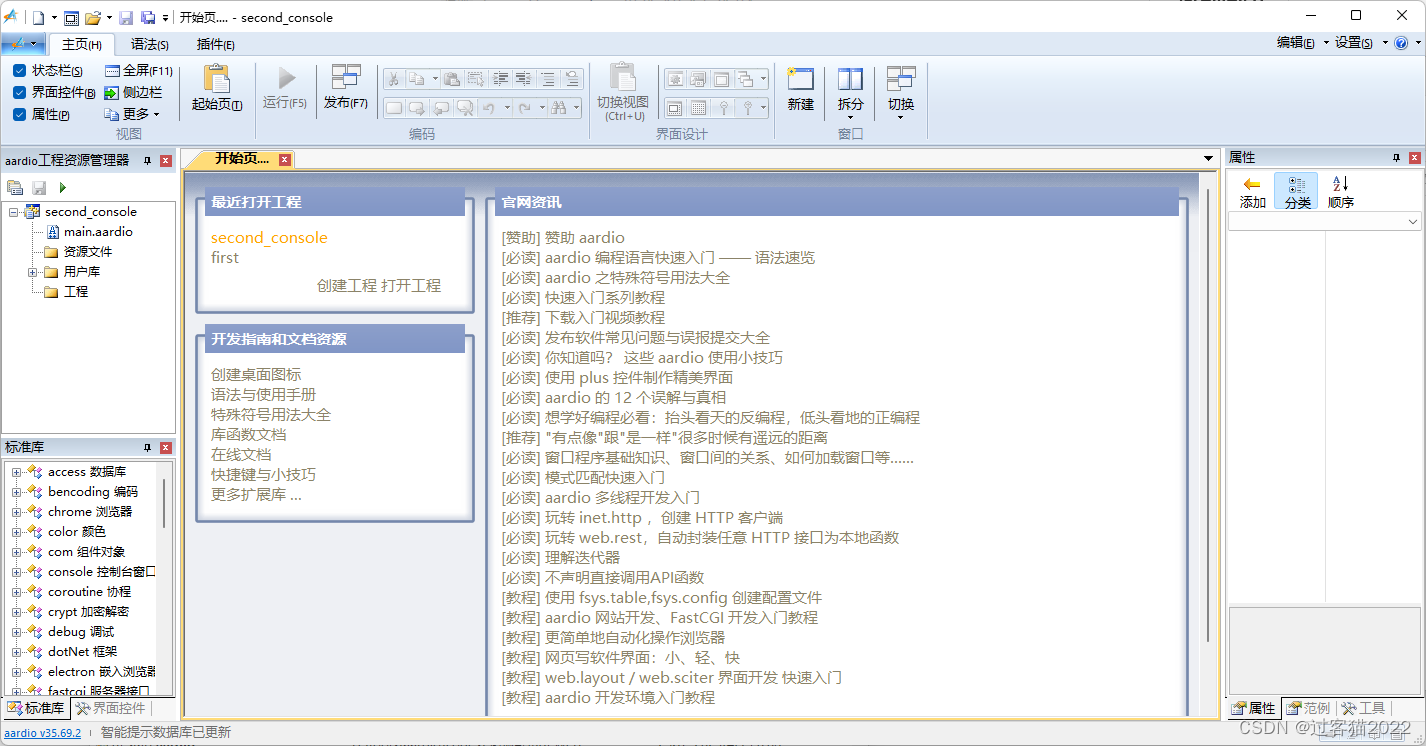
Task: Collapse the second_console project node
Action: (x=13, y=212)
